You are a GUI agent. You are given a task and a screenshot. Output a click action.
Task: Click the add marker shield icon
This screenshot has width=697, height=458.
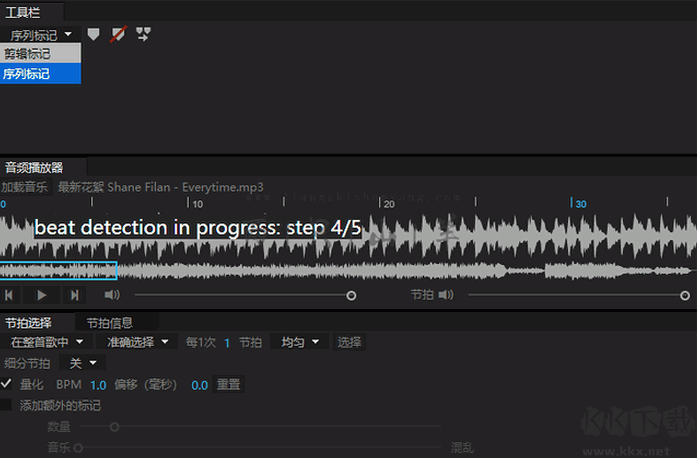point(93,34)
